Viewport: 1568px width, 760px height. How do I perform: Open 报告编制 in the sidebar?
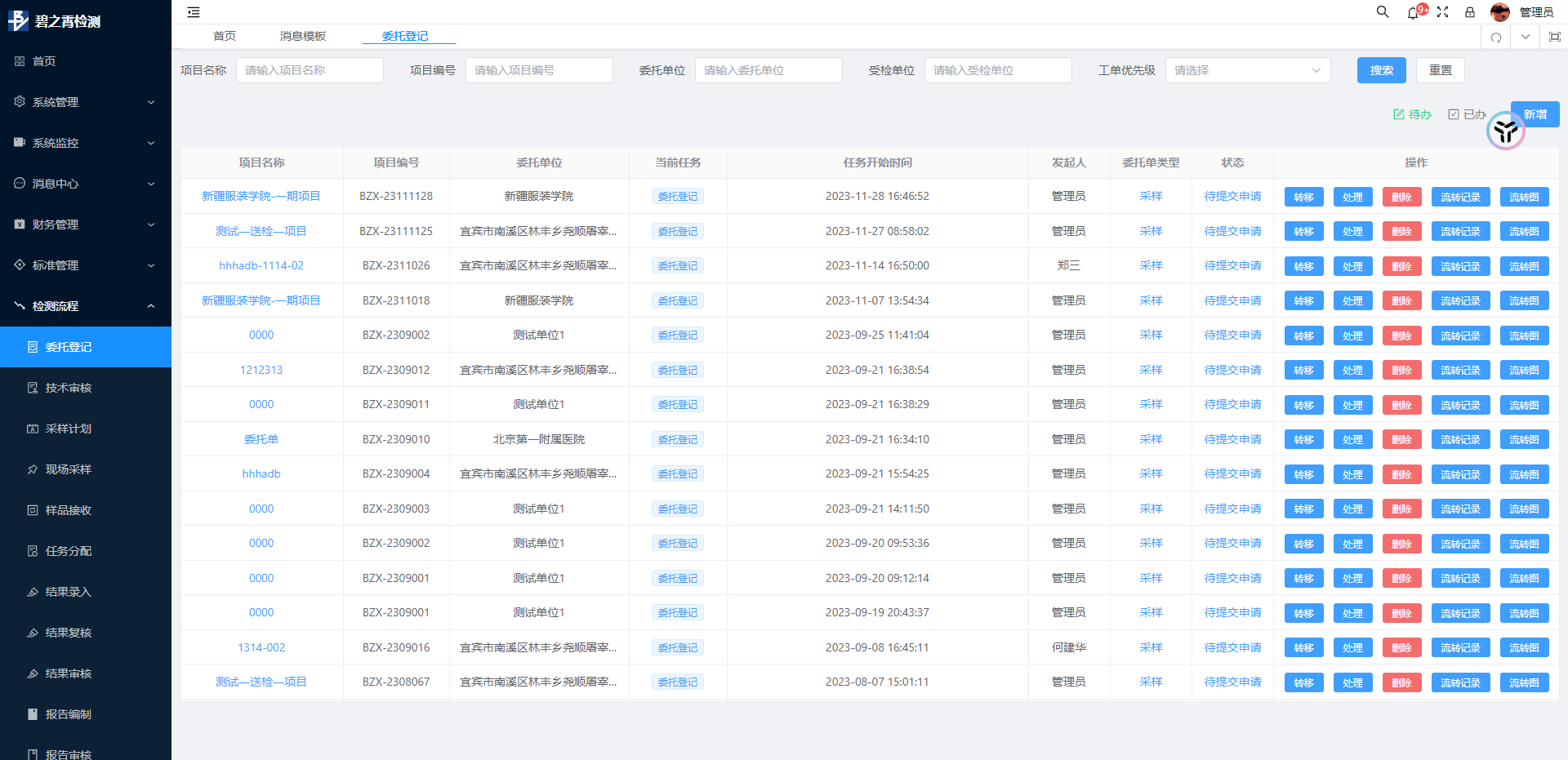pos(86,714)
